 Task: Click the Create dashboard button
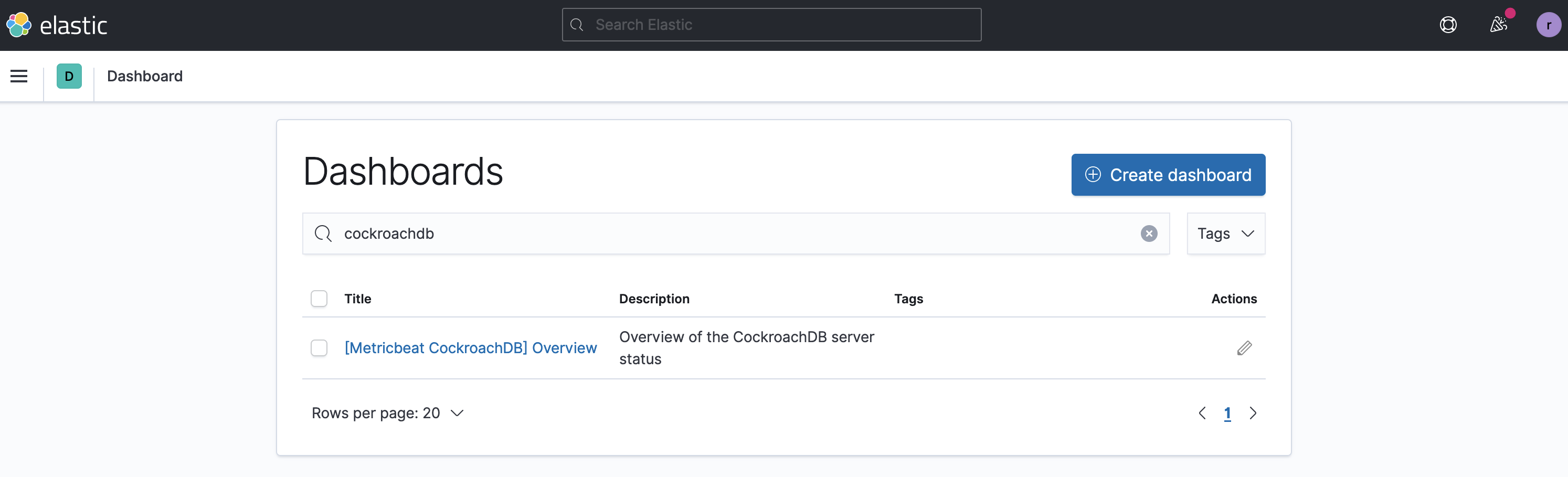(x=1168, y=175)
